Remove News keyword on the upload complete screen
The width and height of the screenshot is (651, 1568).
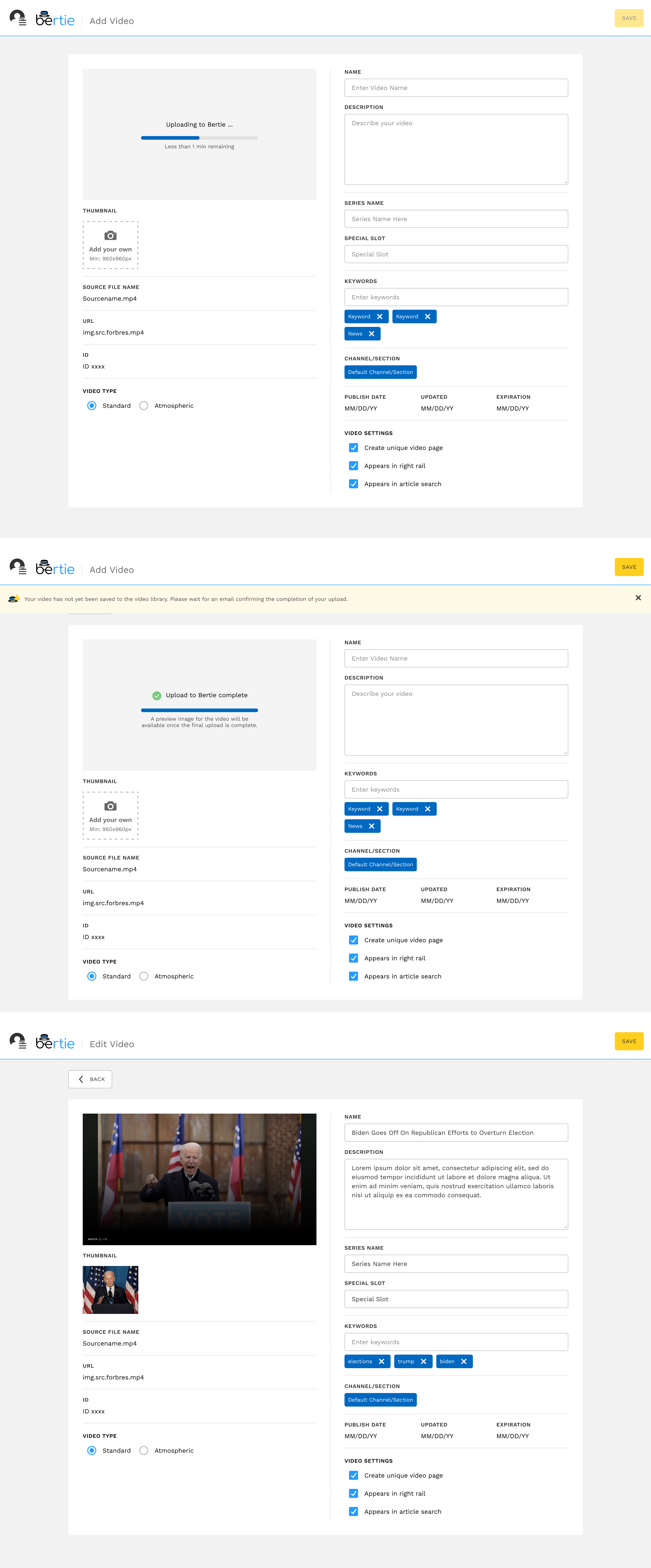pyautogui.click(x=372, y=826)
